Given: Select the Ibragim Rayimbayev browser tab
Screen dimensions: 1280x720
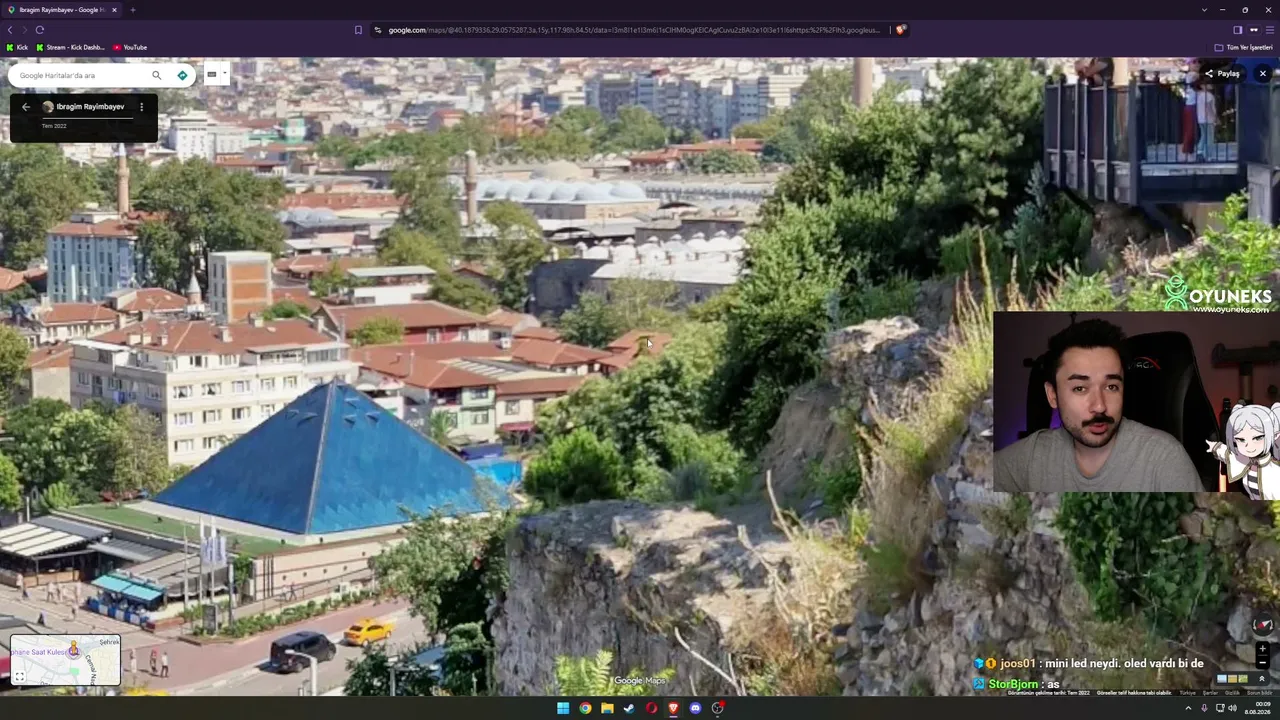Looking at the screenshot, I should click(62, 10).
